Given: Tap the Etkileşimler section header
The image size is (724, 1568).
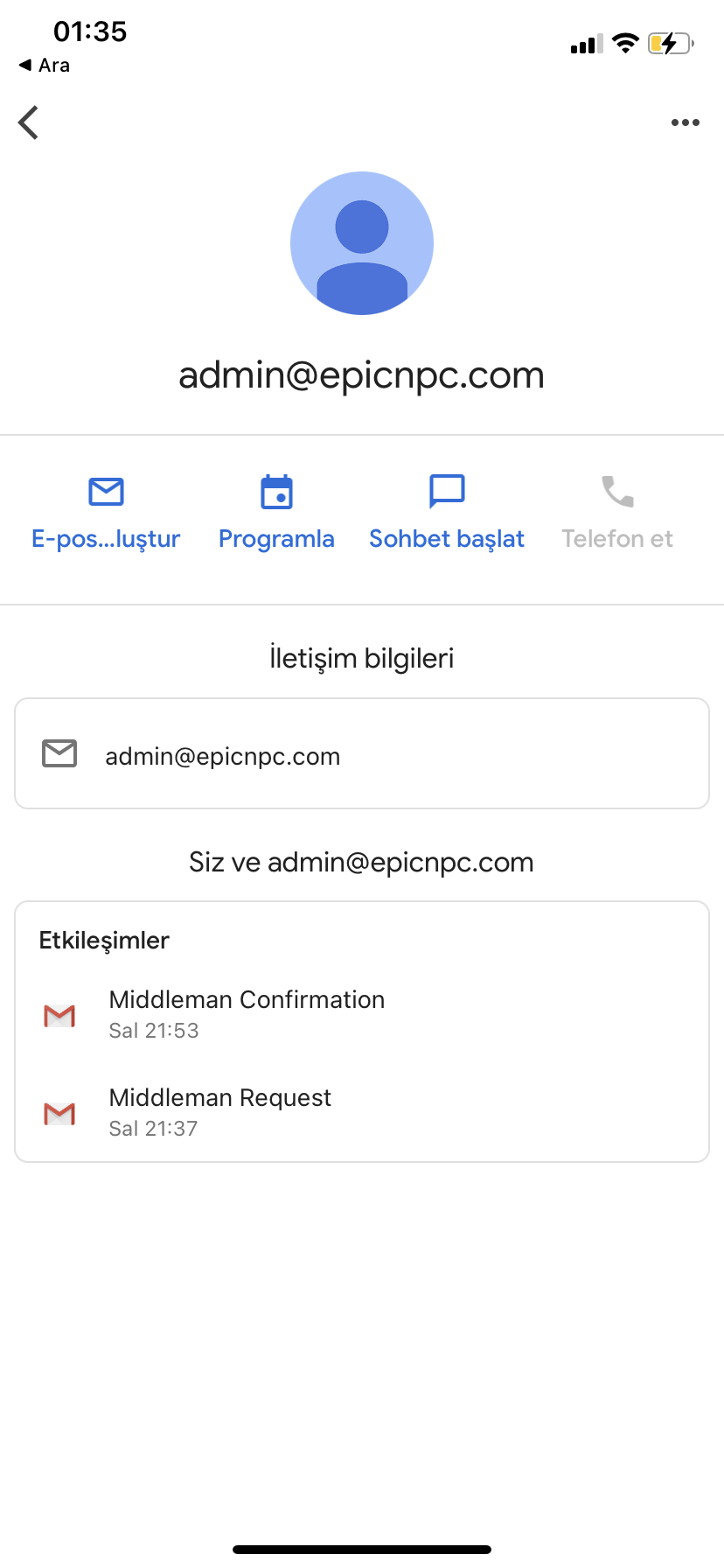Looking at the screenshot, I should (104, 941).
